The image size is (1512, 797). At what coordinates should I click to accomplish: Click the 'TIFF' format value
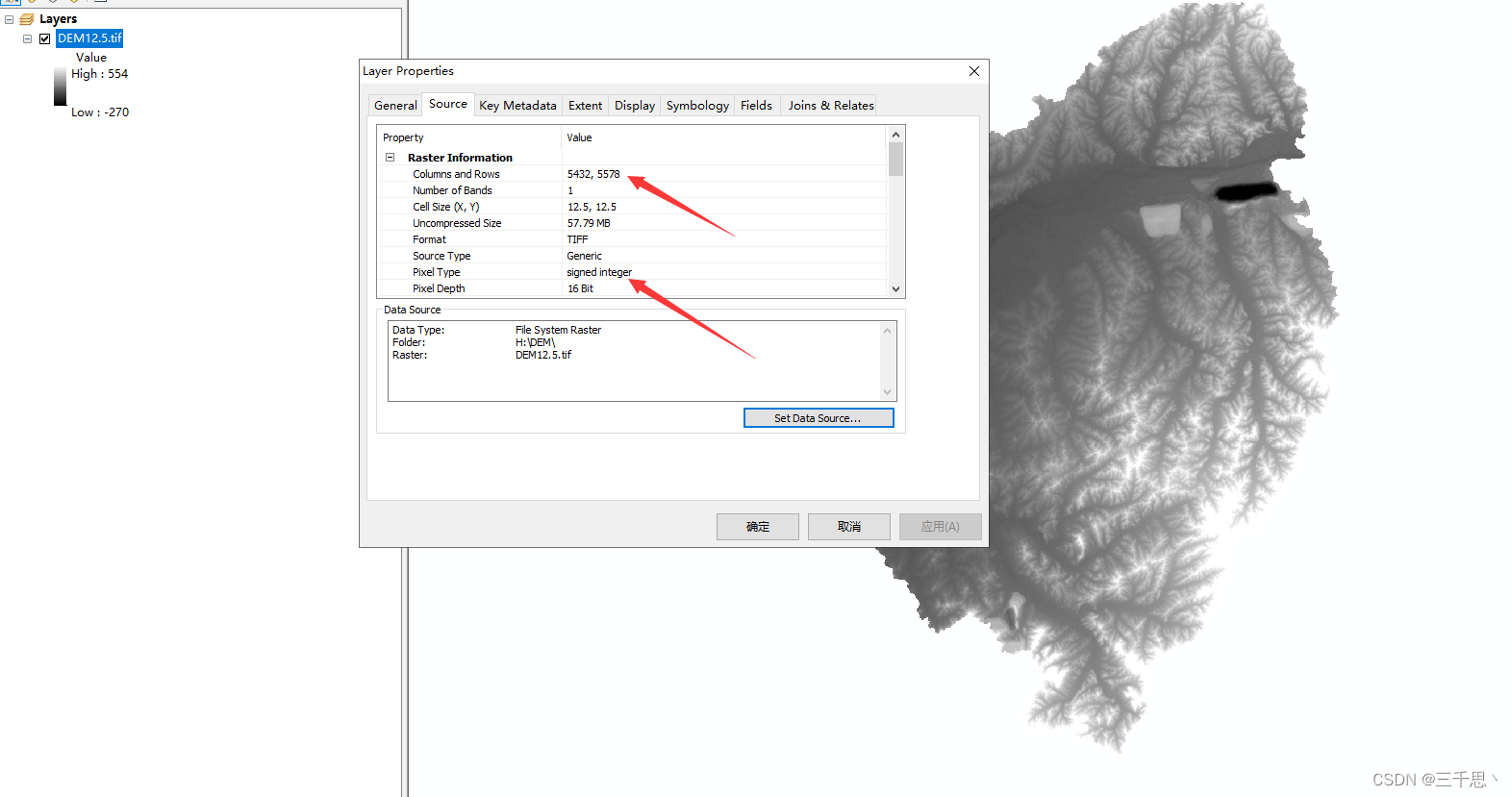coord(577,239)
